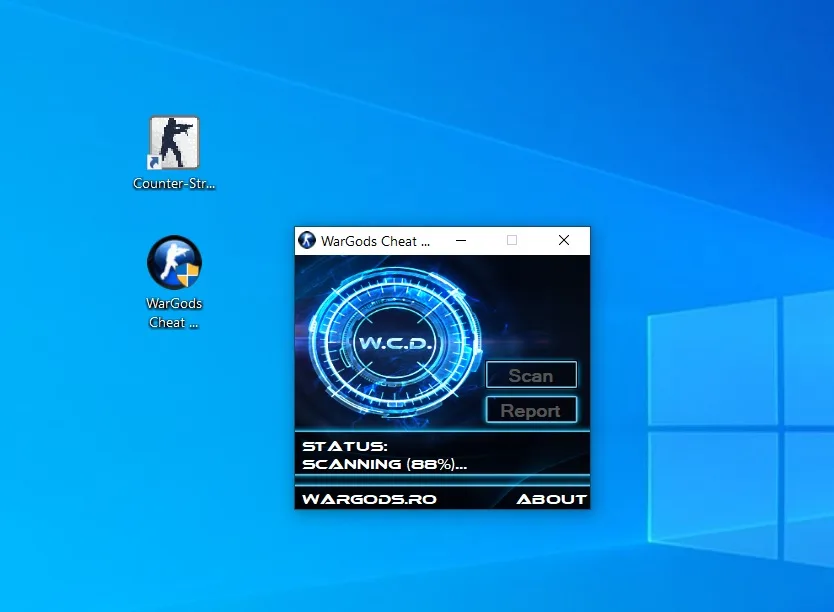Viewport: 834px width, 612px height.
Task: Click the scan progress bar under status
Action: tap(442, 480)
